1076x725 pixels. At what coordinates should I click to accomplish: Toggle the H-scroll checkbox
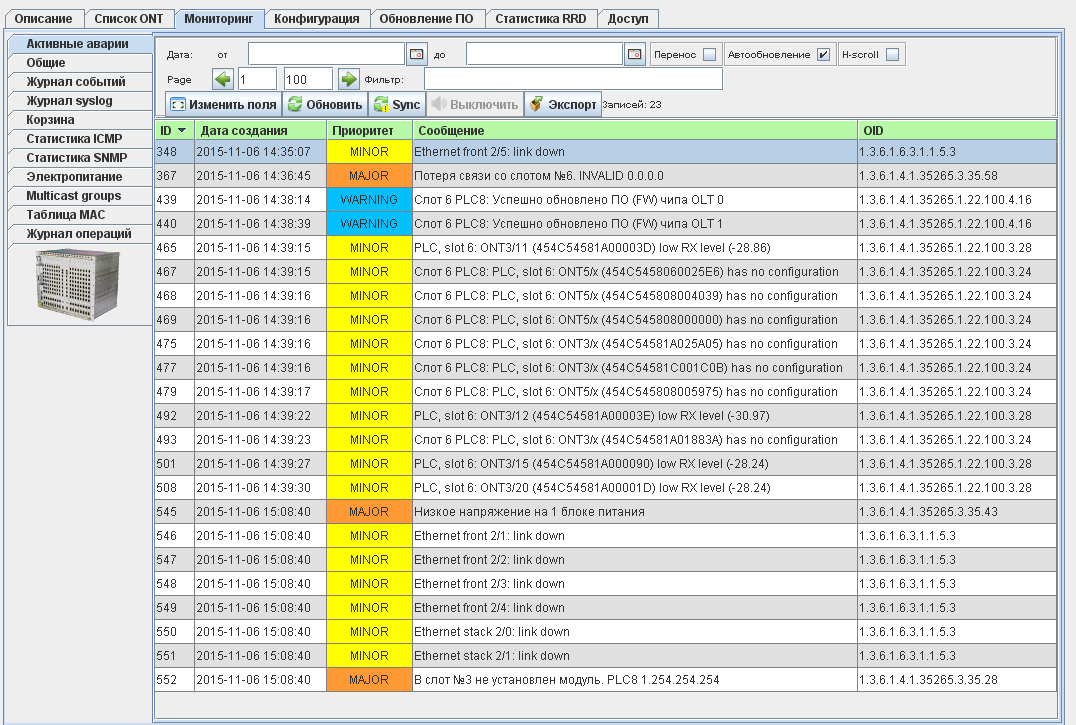click(x=892, y=55)
